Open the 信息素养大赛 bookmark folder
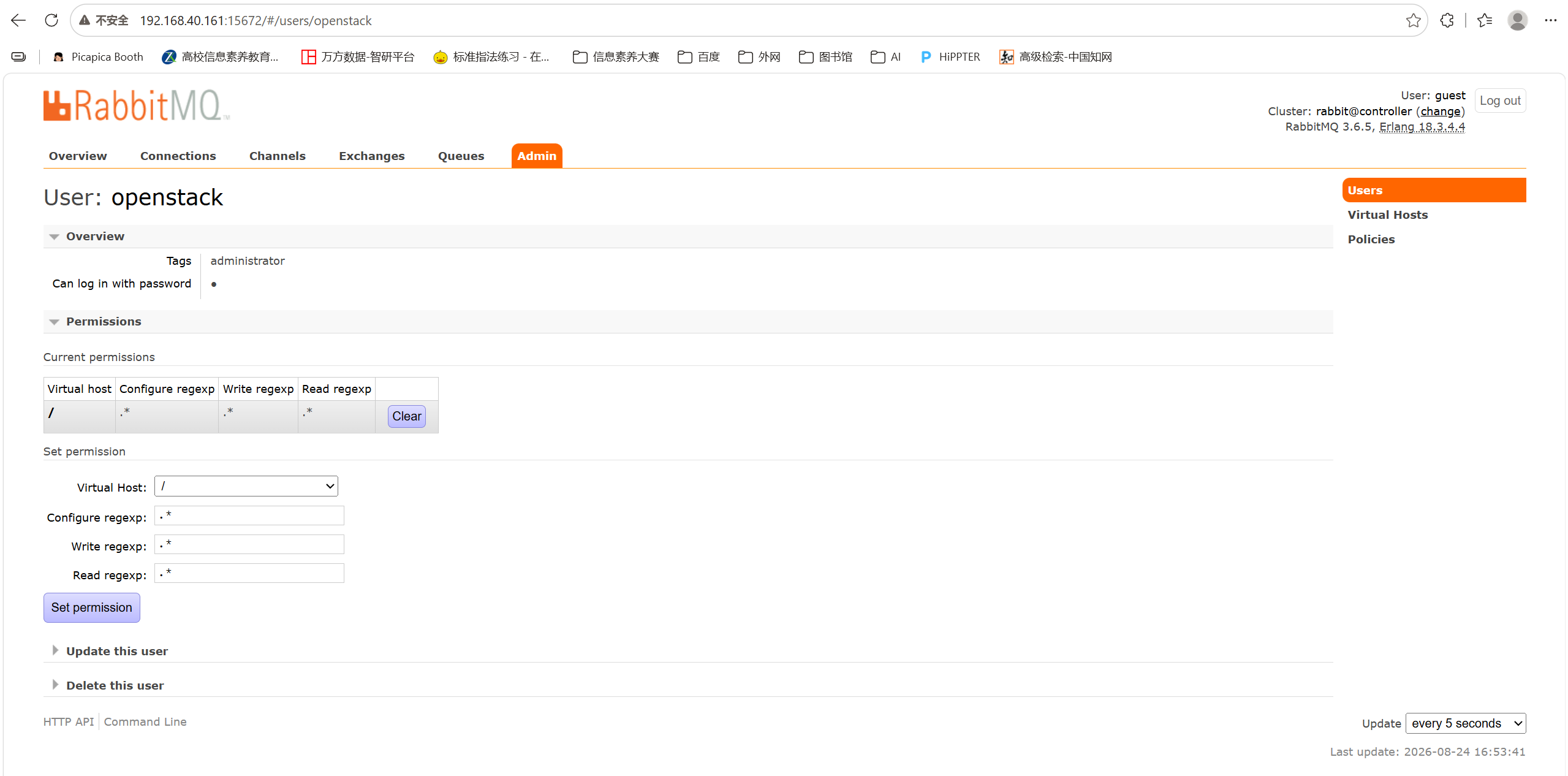The width and height of the screenshot is (1568, 776). (616, 57)
